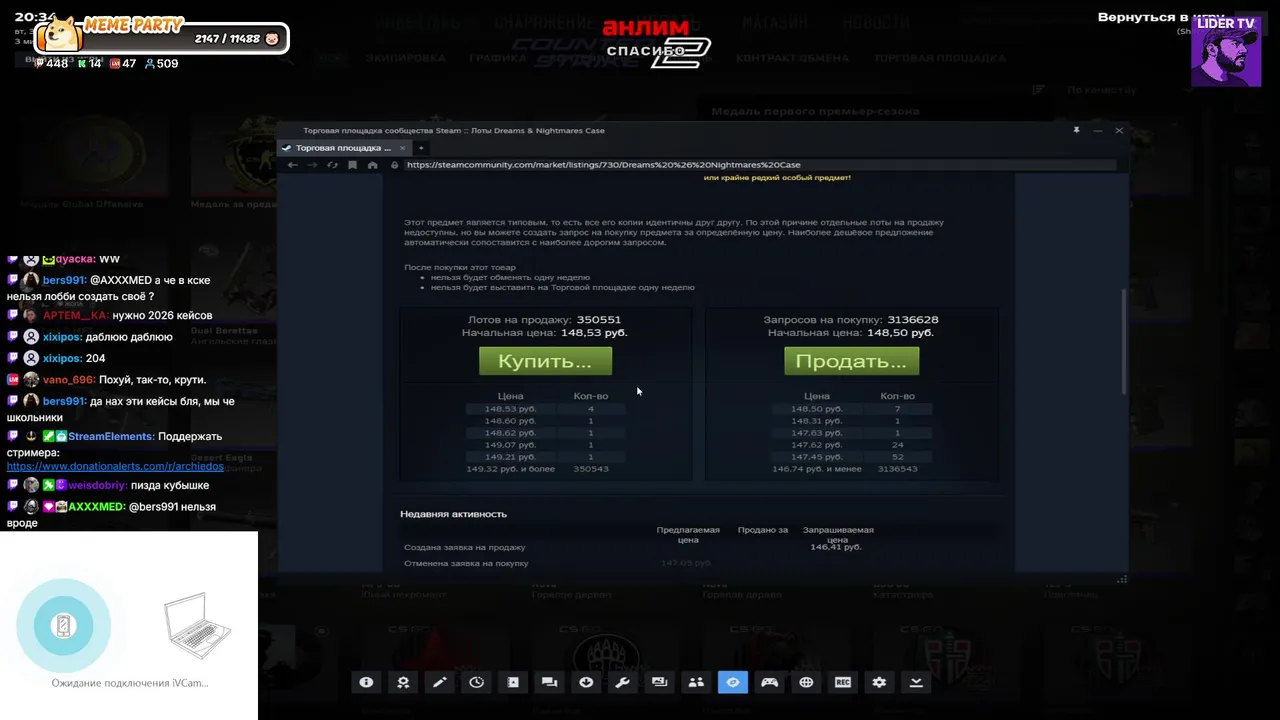
Task: Open the notes pencil icon
Action: (x=439, y=682)
